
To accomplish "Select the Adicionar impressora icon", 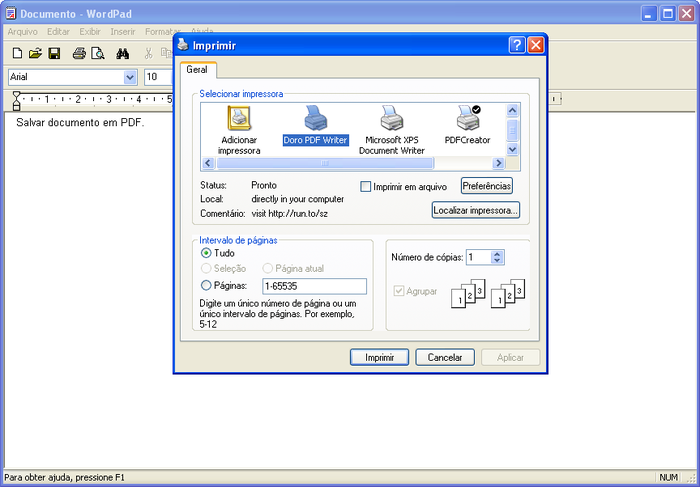I will click(x=239, y=130).
